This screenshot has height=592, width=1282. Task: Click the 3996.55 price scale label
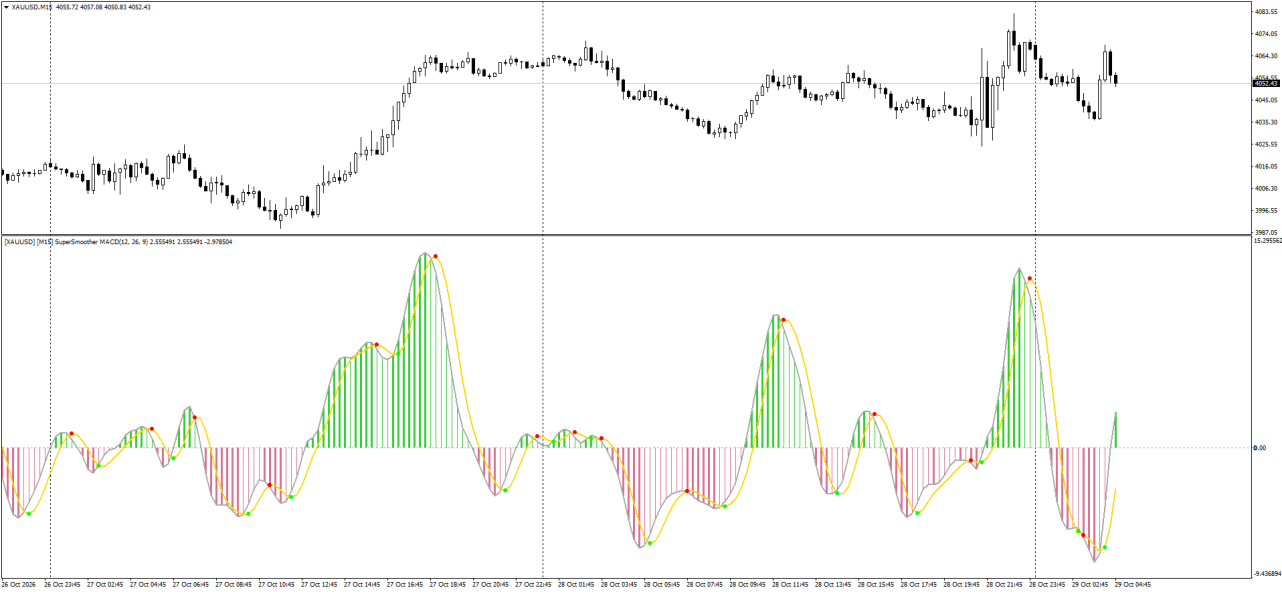tap(1267, 210)
